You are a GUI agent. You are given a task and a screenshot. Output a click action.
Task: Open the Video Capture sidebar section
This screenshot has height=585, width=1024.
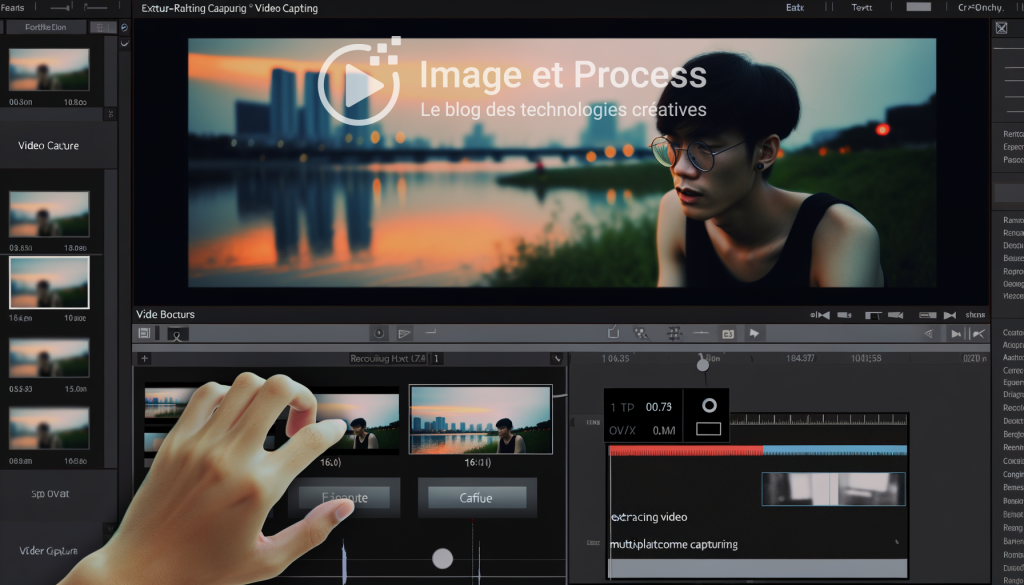tap(49, 146)
